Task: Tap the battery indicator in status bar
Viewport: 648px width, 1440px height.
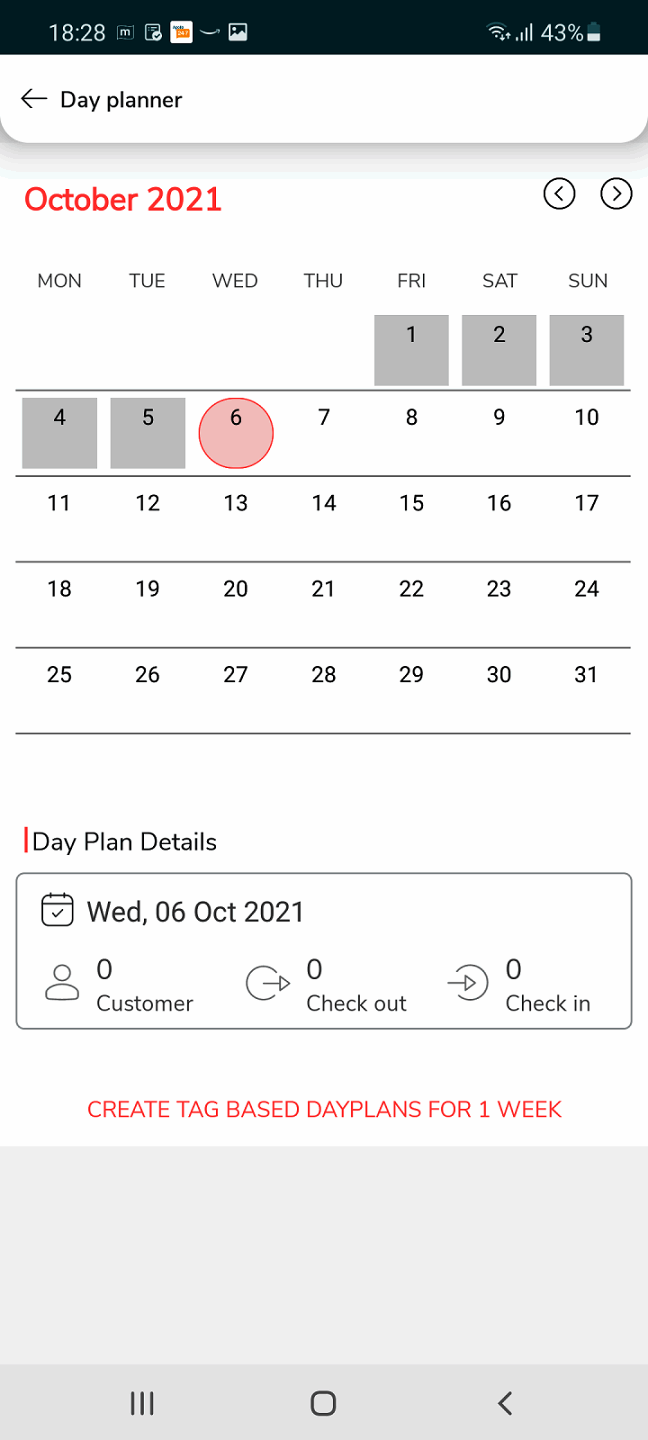Action: click(x=594, y=33)
